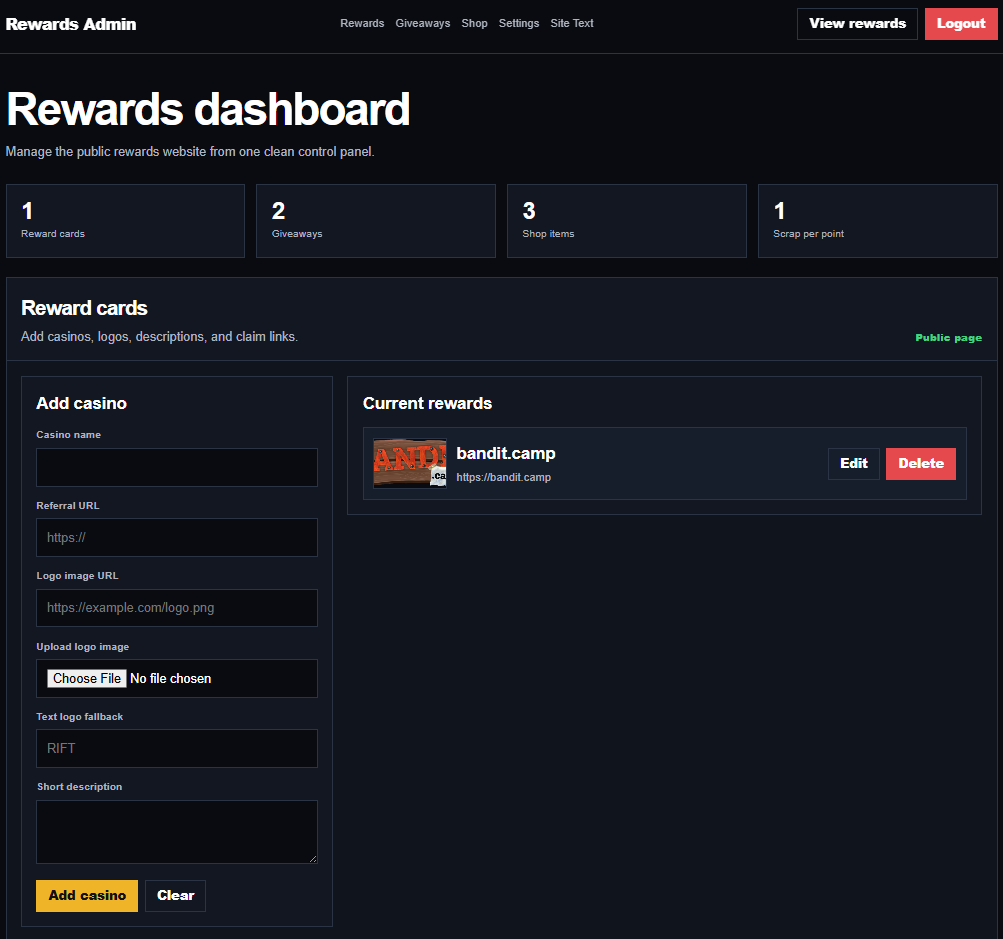Focus the Text logo fallback field
The width and height of the screenshot is (1003, 939).
point(177,748)
